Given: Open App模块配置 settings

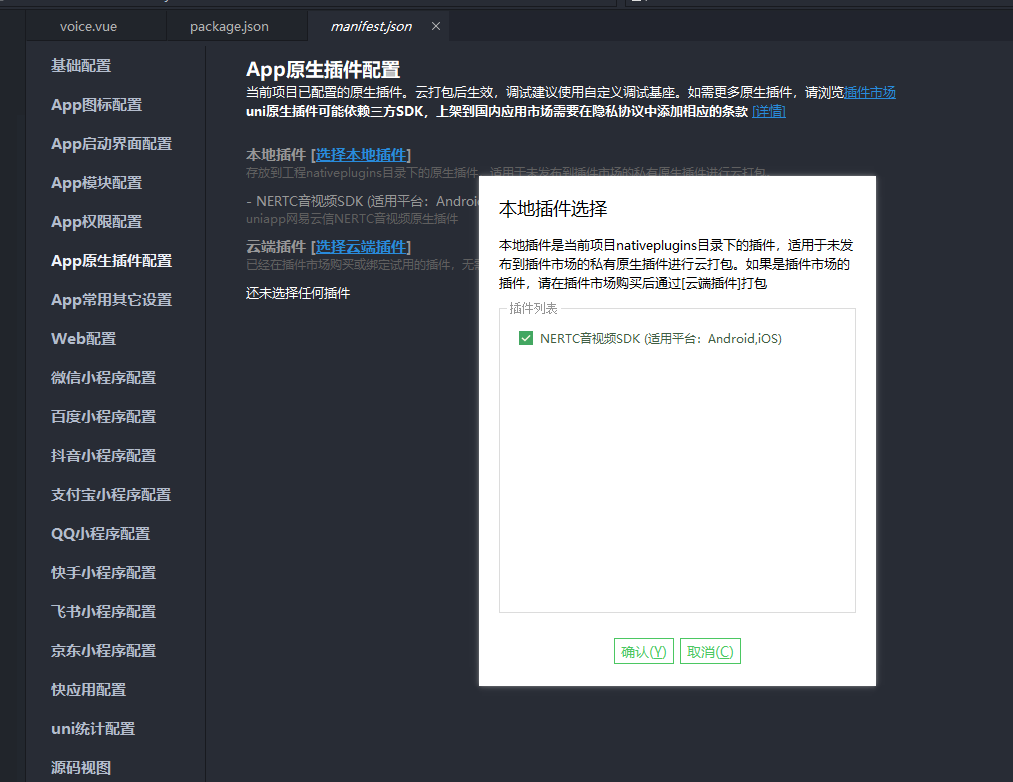Looking at the screenshot, I should [96, 183].
